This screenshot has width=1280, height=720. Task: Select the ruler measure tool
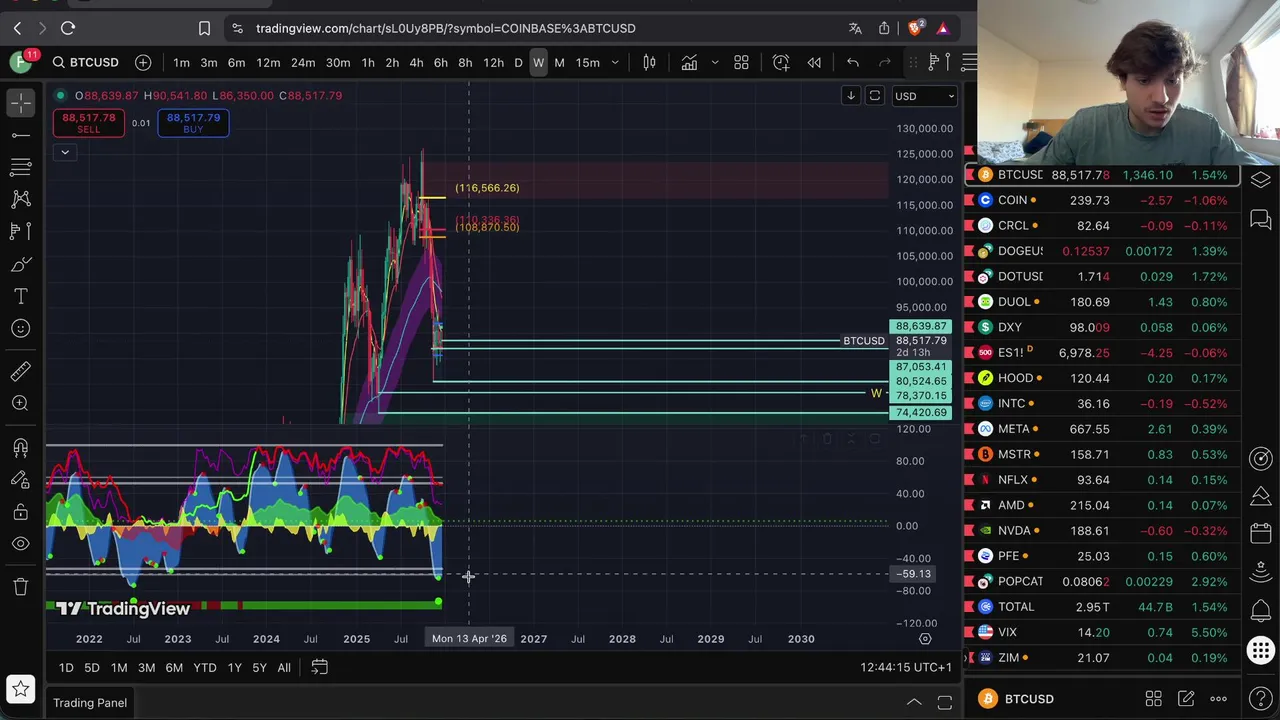(x=21, y=371)
